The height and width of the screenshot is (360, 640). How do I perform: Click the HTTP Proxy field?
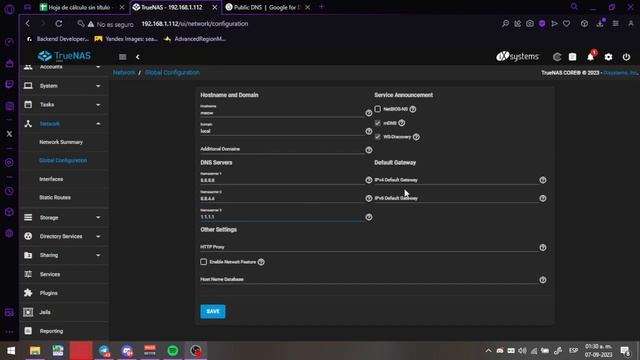[x=369, y=247]
